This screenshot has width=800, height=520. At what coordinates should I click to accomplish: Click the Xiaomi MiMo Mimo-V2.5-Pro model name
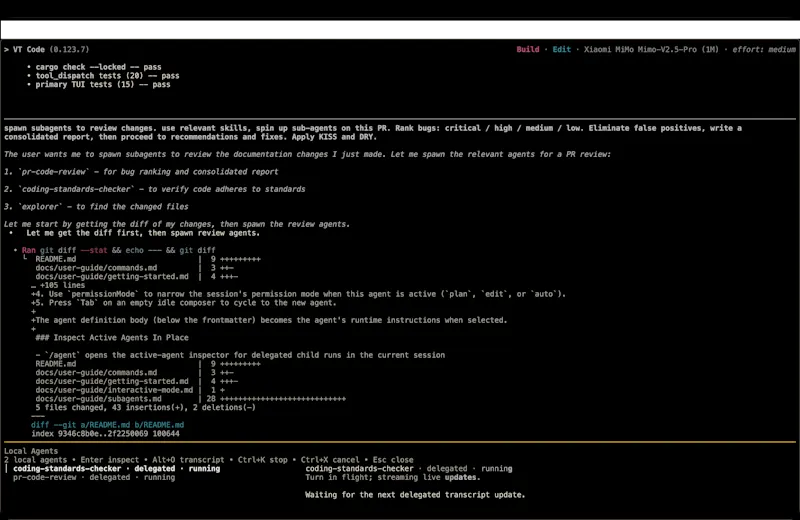tap(651, 49)
